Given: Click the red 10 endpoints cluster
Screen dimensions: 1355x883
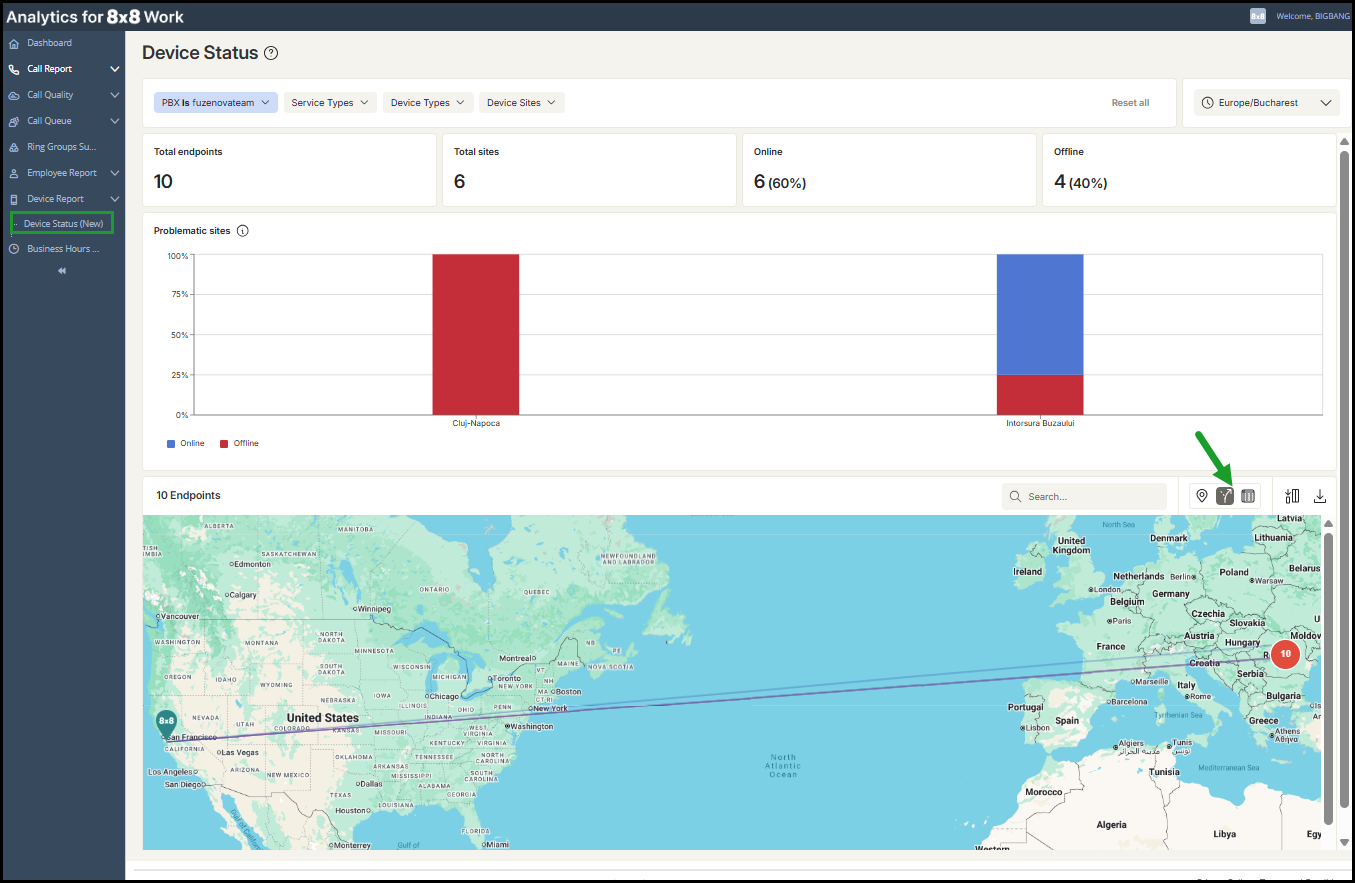Looking at the screenshot, I should [x=1286, y=654].
